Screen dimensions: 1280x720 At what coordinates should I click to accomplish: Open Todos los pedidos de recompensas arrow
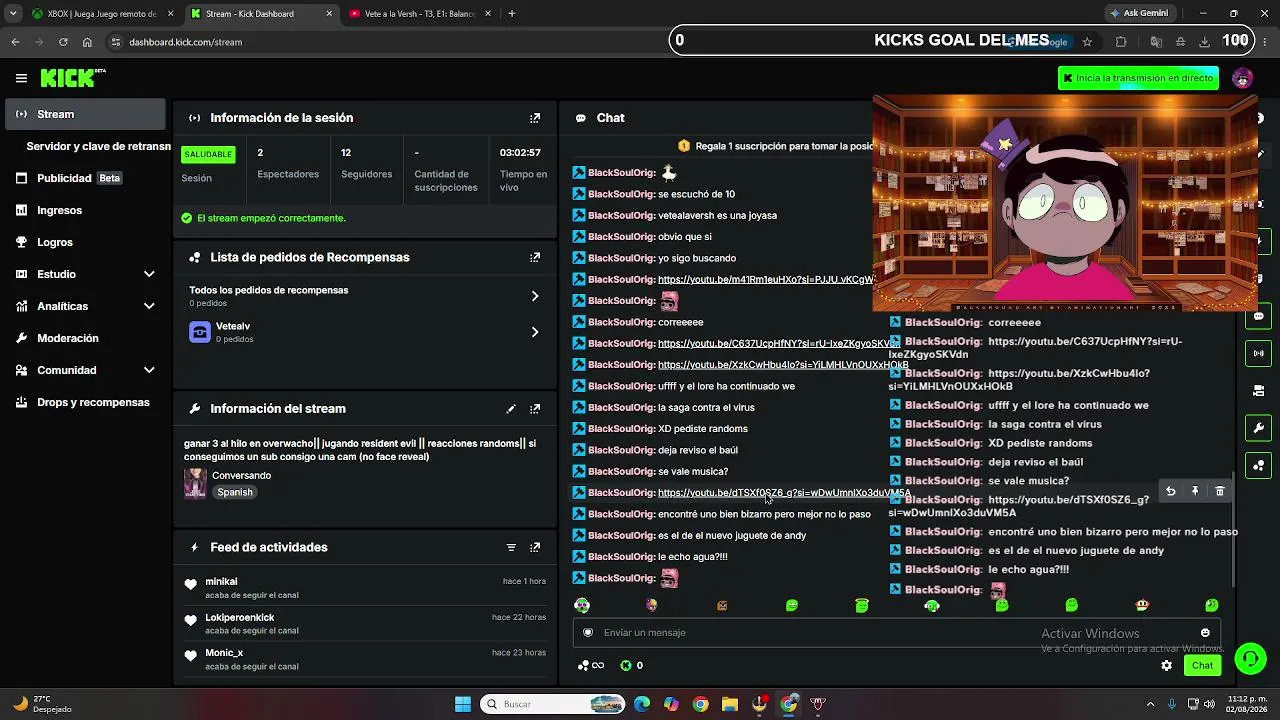click(535, 296)
